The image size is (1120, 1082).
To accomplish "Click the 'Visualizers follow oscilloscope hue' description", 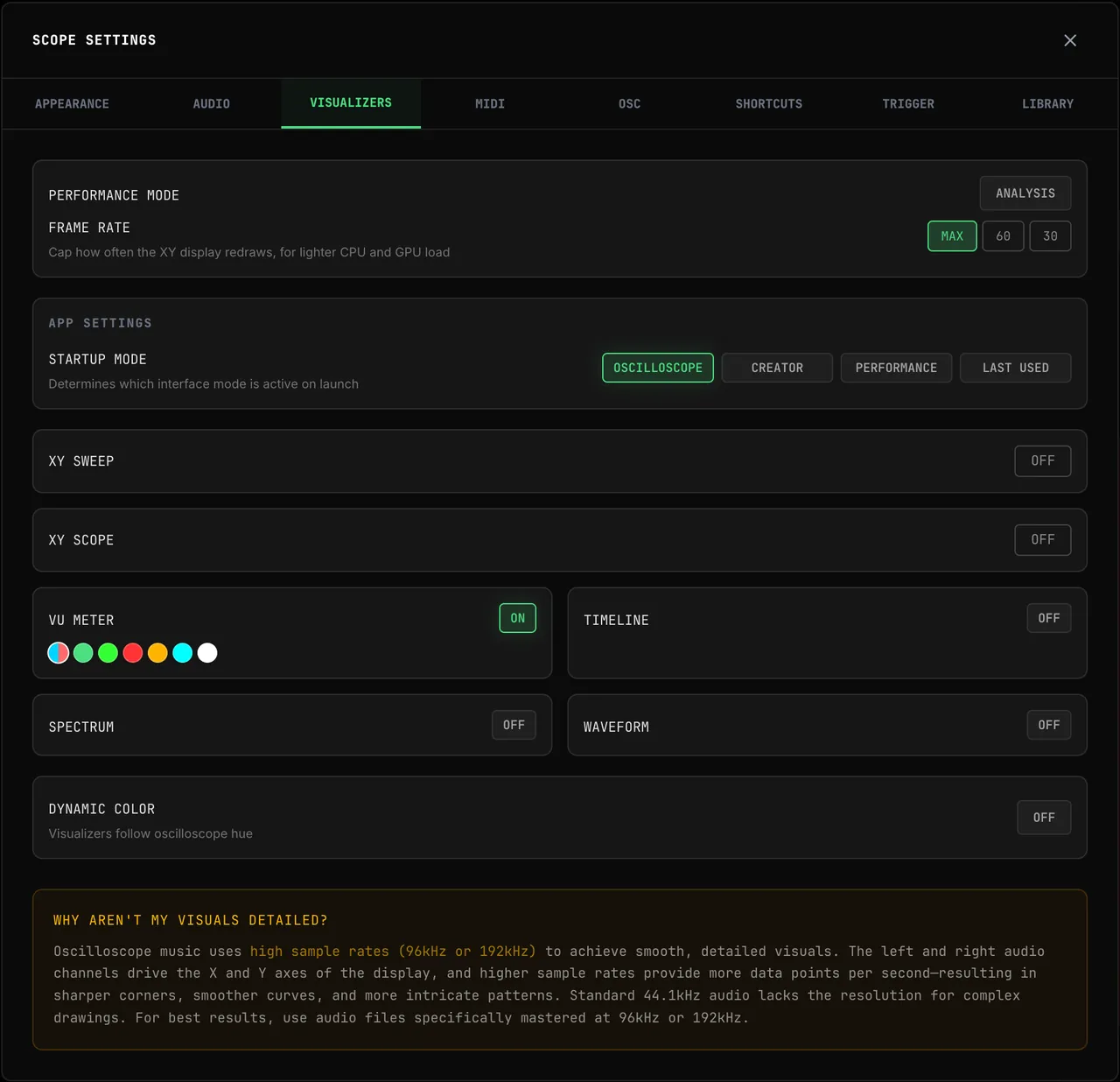I will 150,833.
